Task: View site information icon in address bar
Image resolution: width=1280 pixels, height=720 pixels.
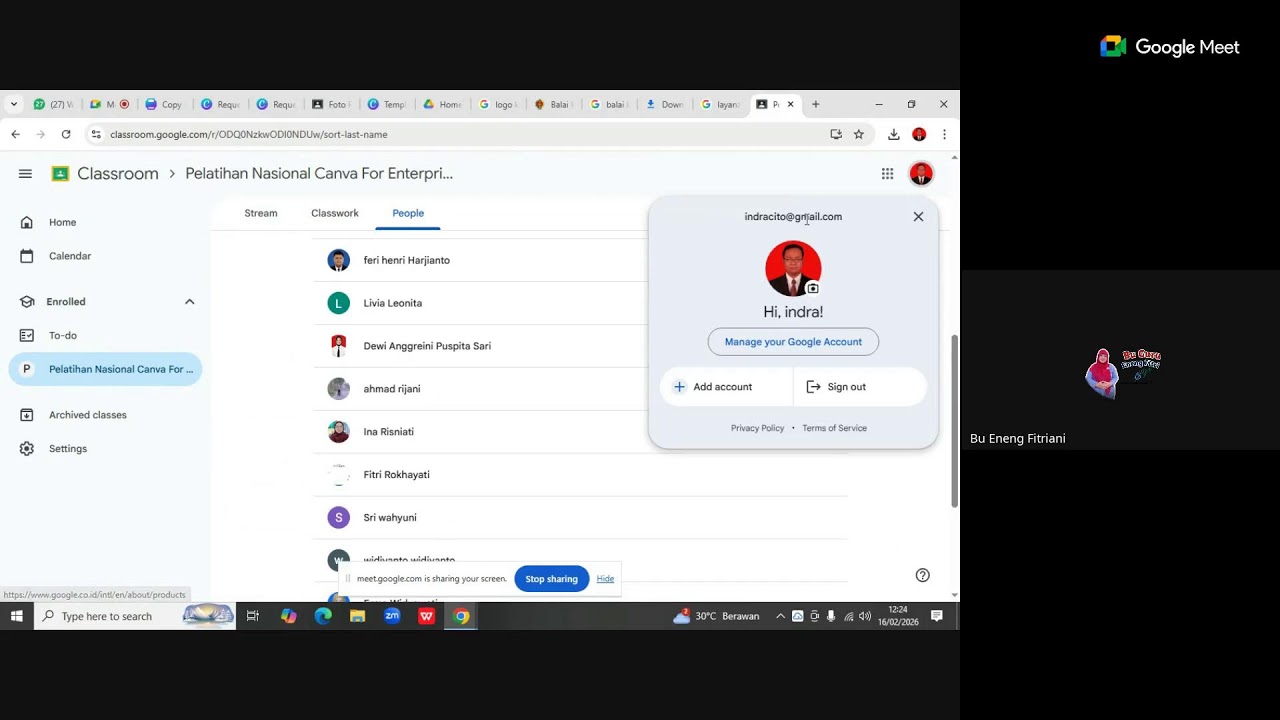Action: pos(95,134)
